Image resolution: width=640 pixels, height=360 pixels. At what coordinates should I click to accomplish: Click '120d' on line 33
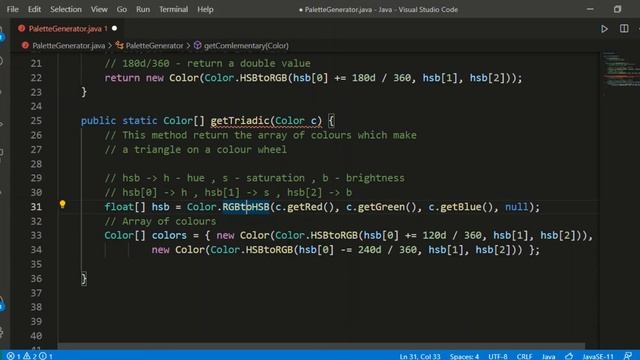coord(434,236)
